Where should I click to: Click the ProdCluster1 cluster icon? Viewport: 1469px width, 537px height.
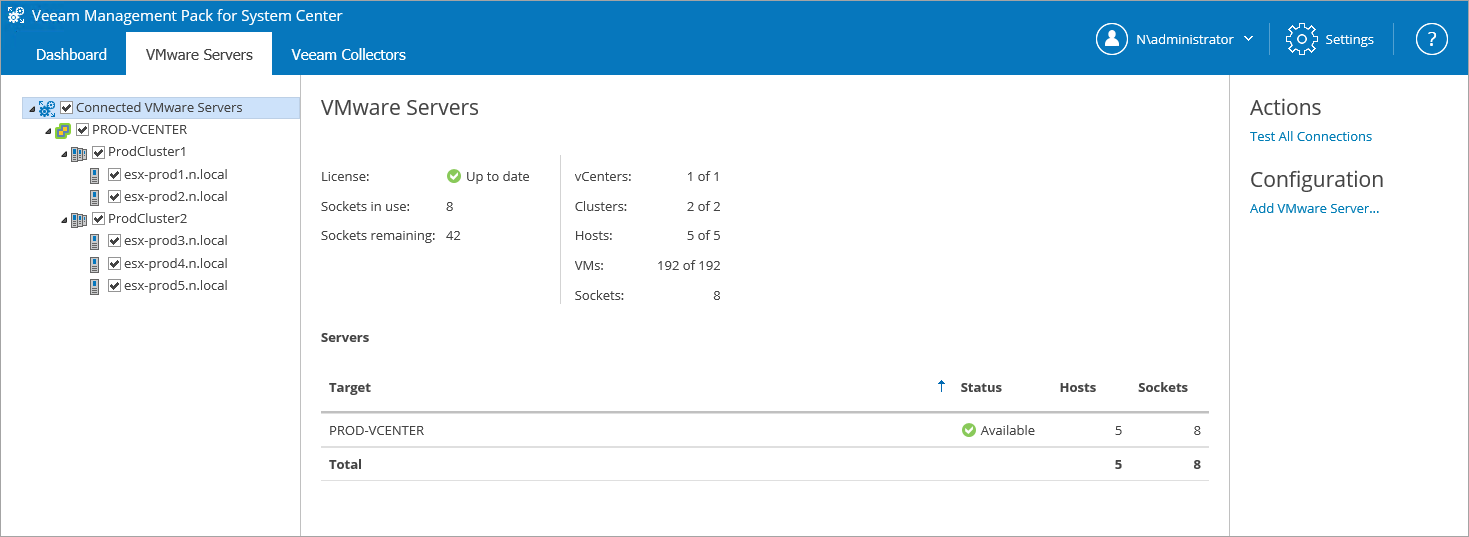pos(79,152)
